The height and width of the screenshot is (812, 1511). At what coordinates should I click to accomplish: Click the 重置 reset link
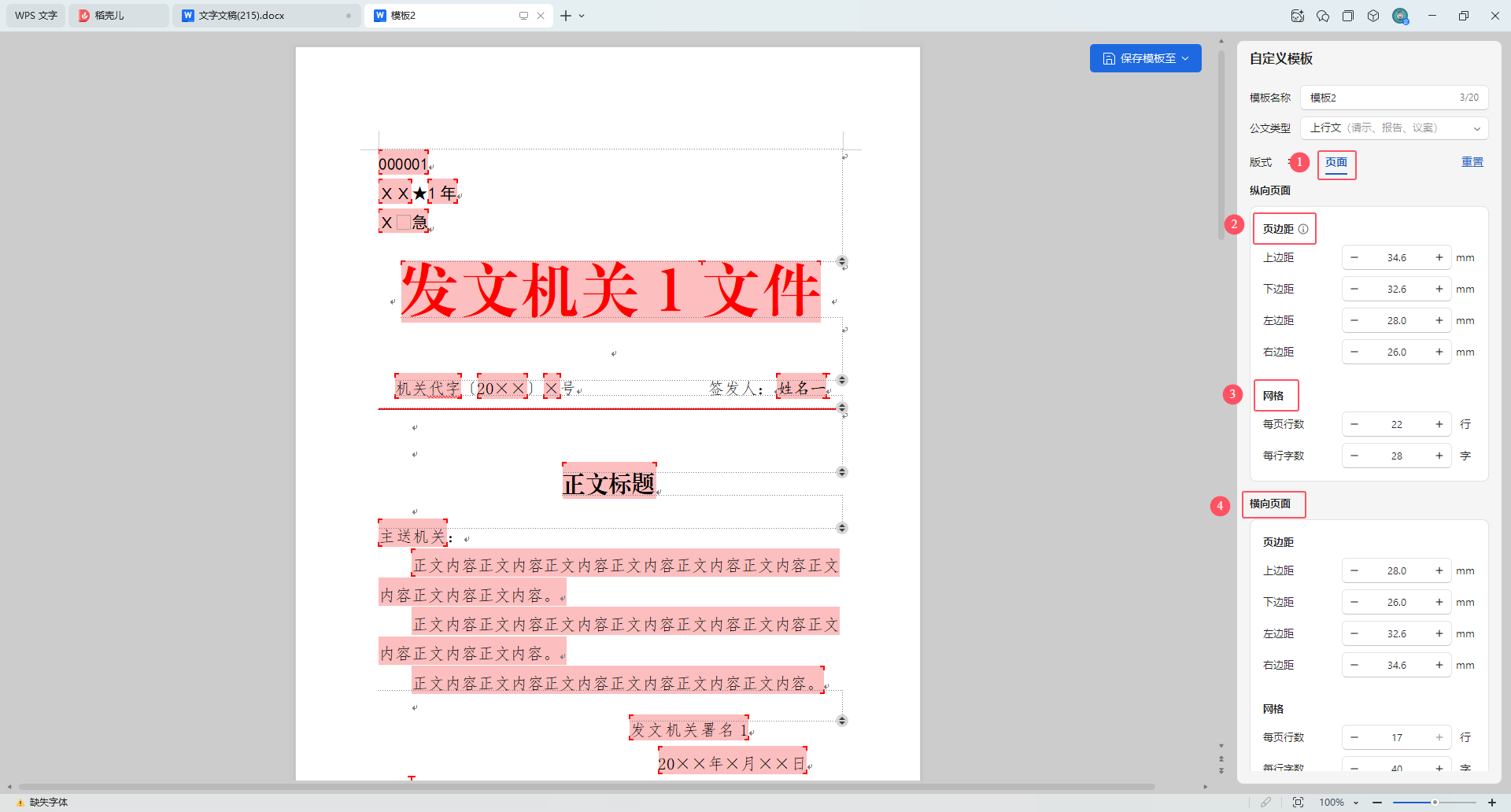tap(1472, 162)
